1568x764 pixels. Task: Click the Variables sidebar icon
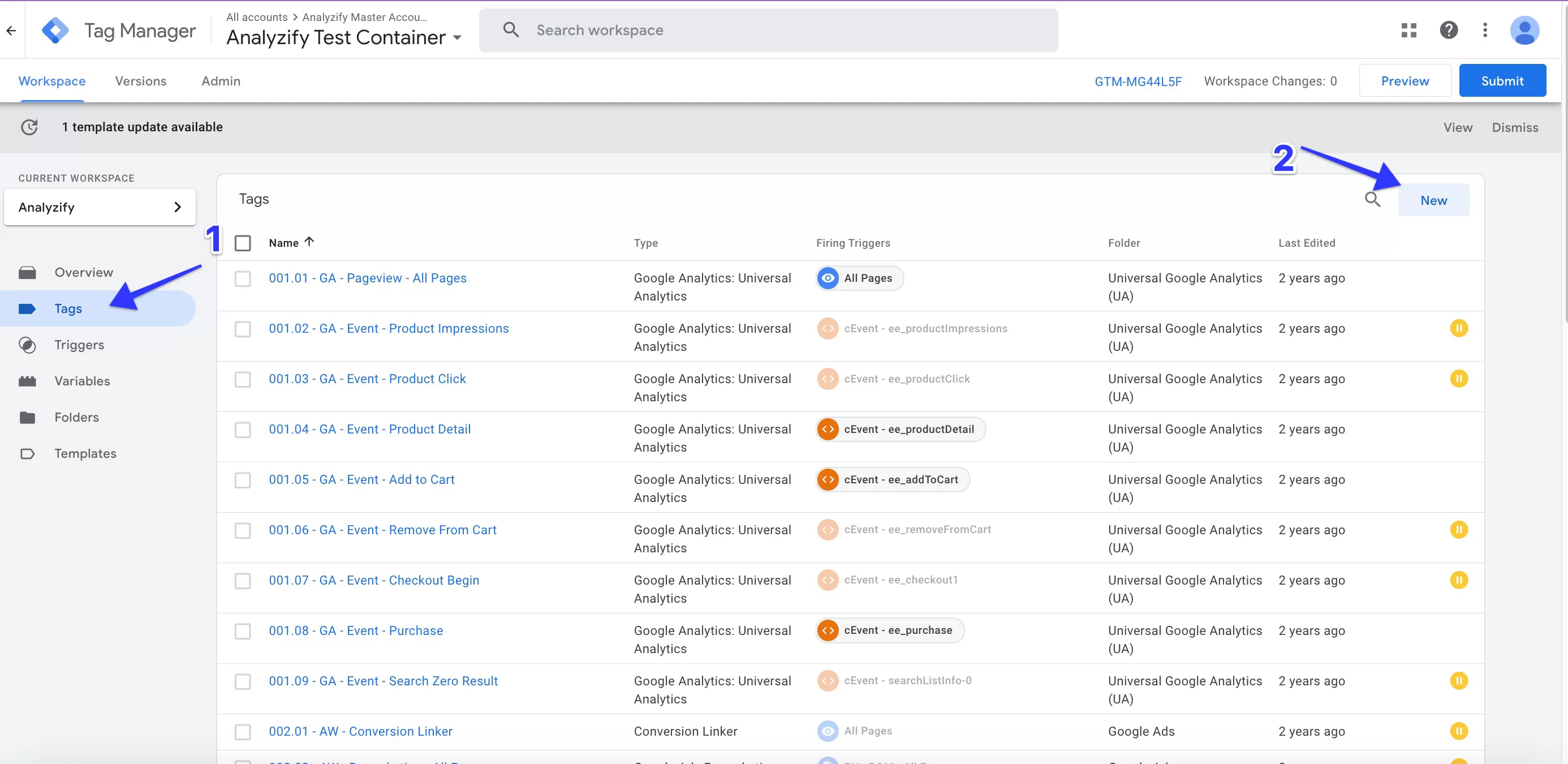click(27, 381)
